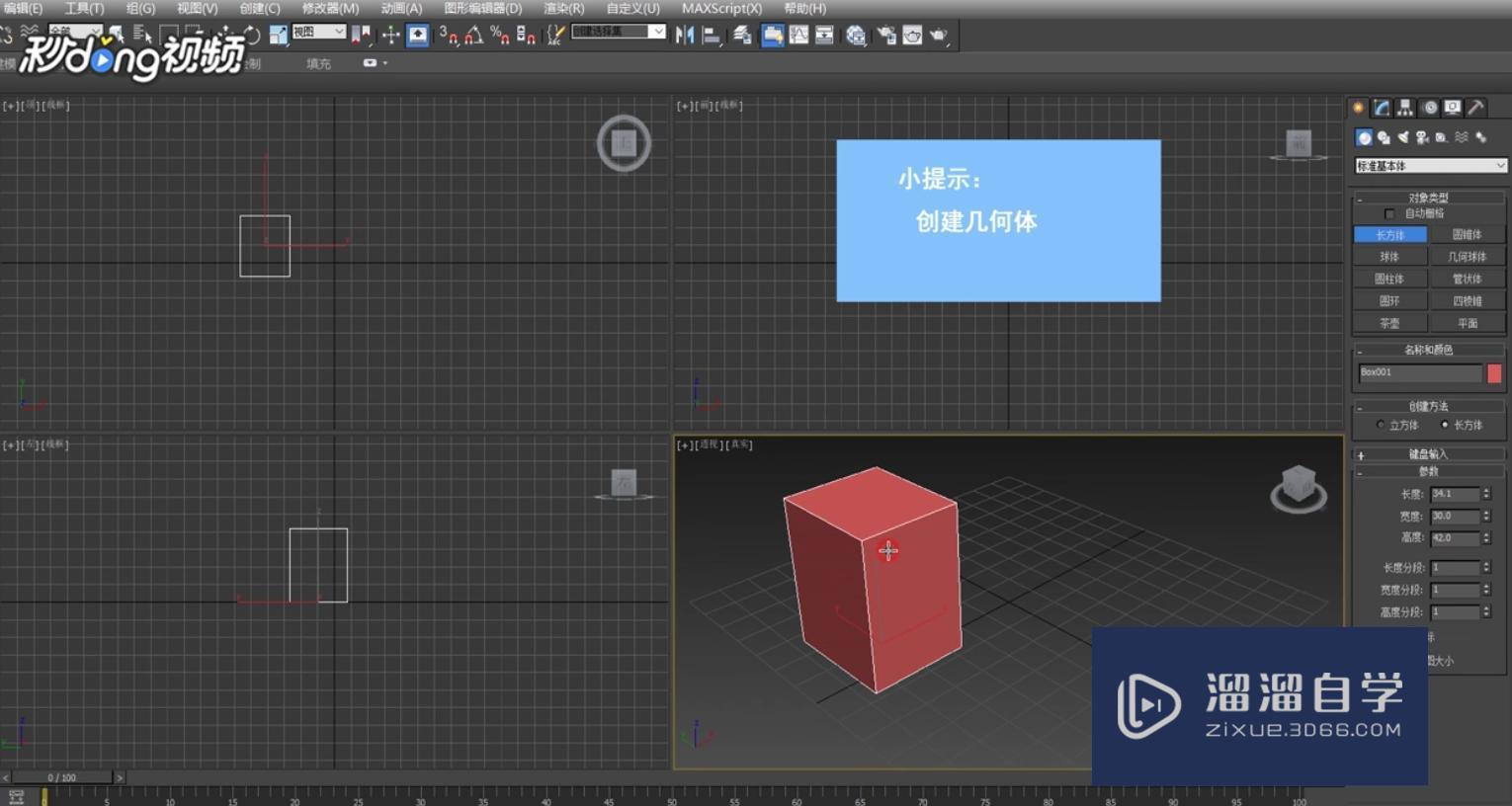
Task: Select the 长方体 creation method radio
Action: pos(1445,426)
